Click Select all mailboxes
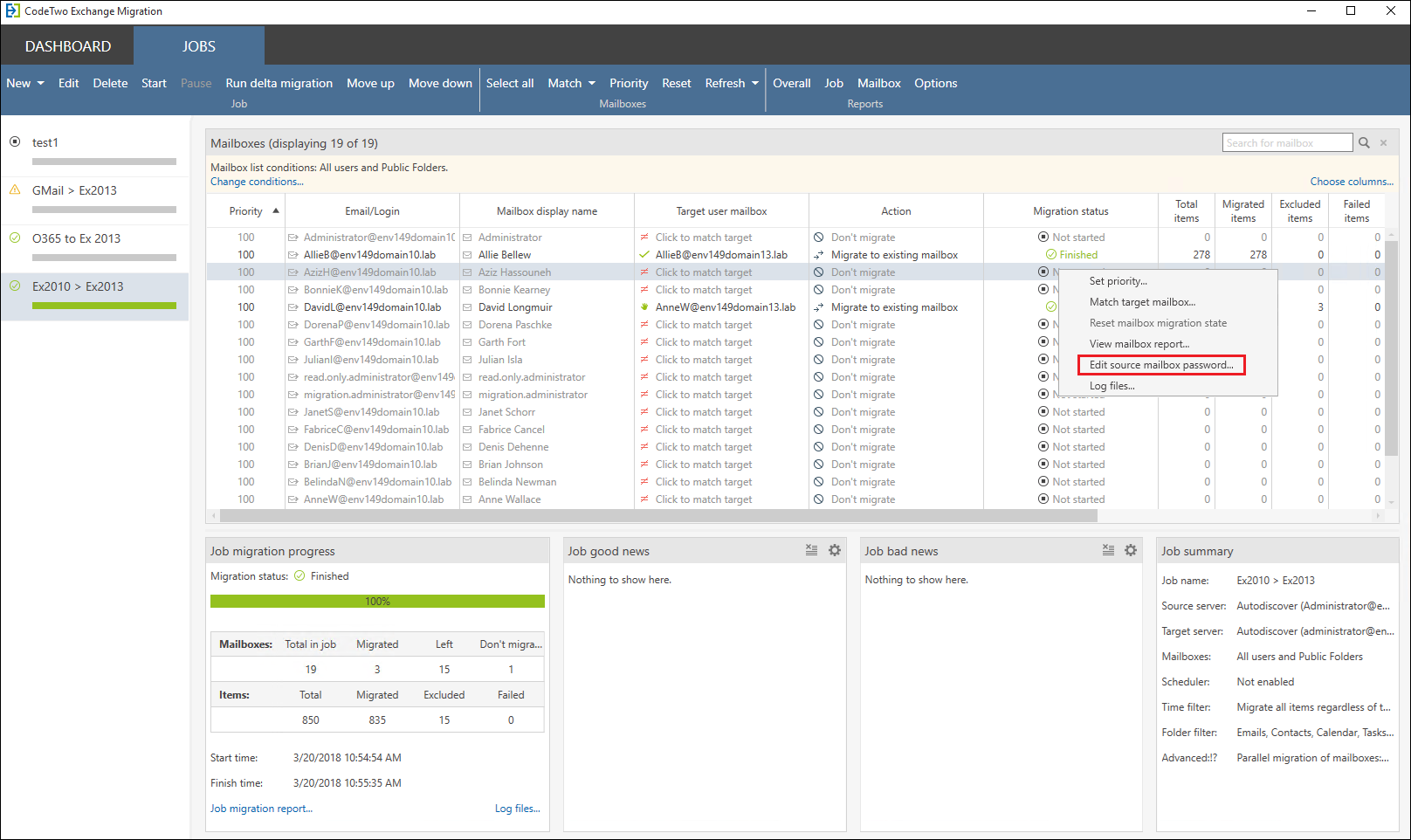 [x=510, y=83]
